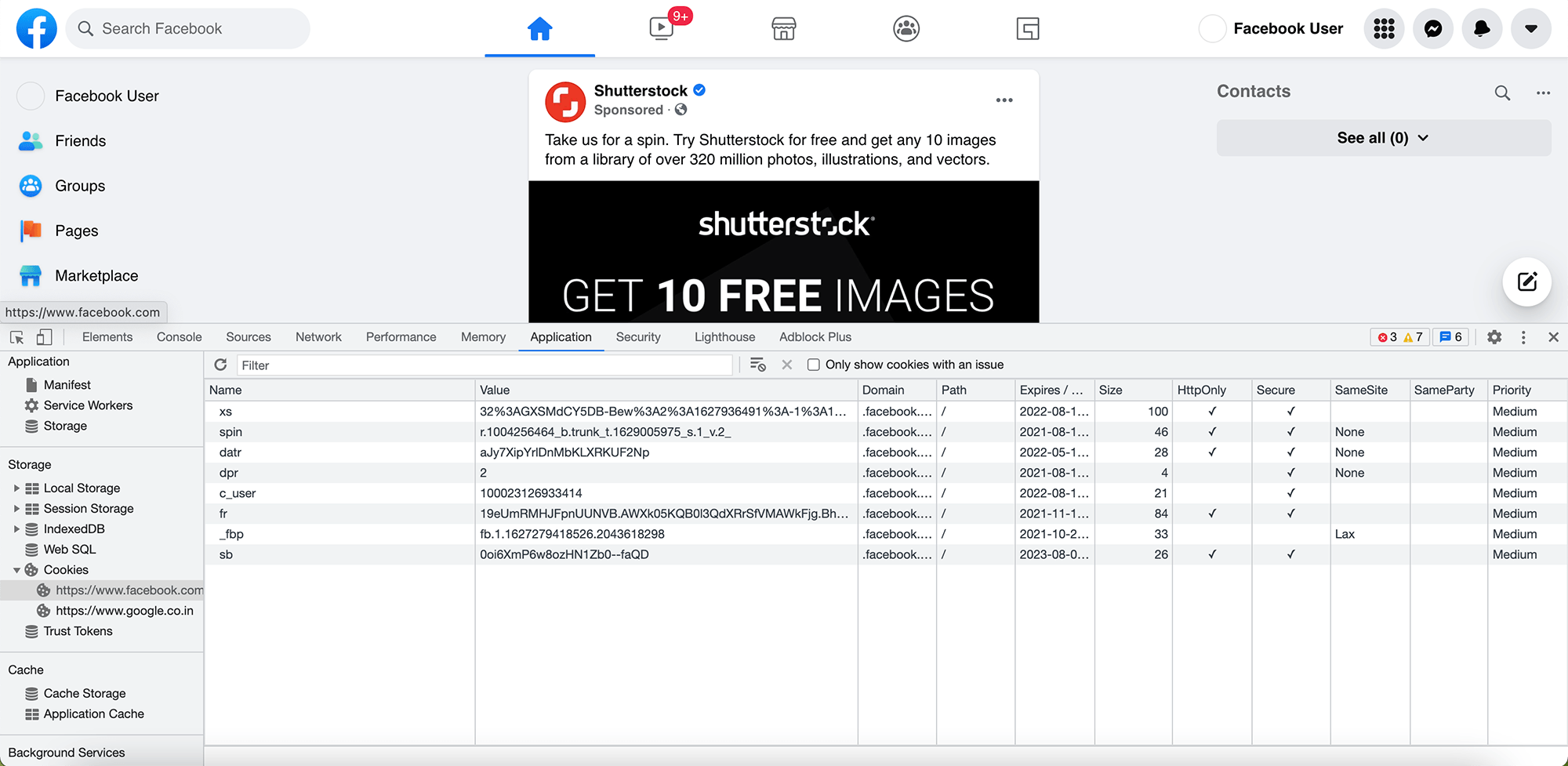Screen dimensions: 1568x766
Task: Switch to the Lighthouse tab
Action: coord(725,337)
